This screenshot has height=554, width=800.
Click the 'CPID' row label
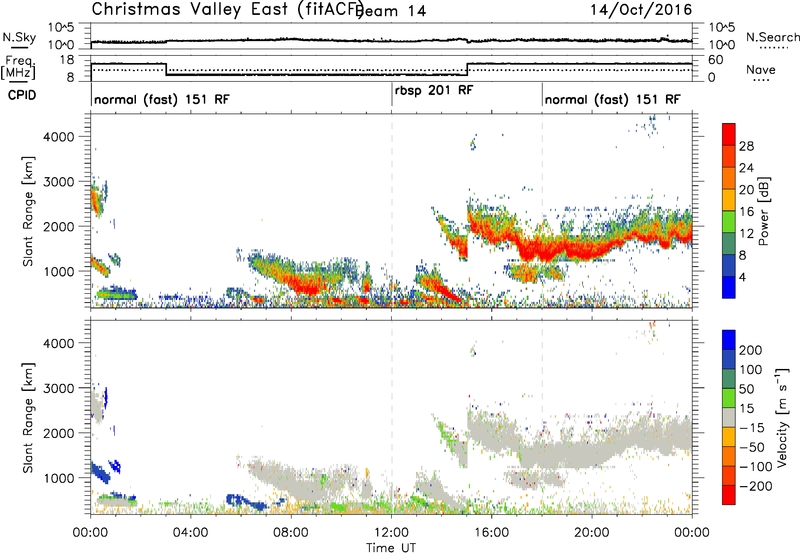[21, 95]
